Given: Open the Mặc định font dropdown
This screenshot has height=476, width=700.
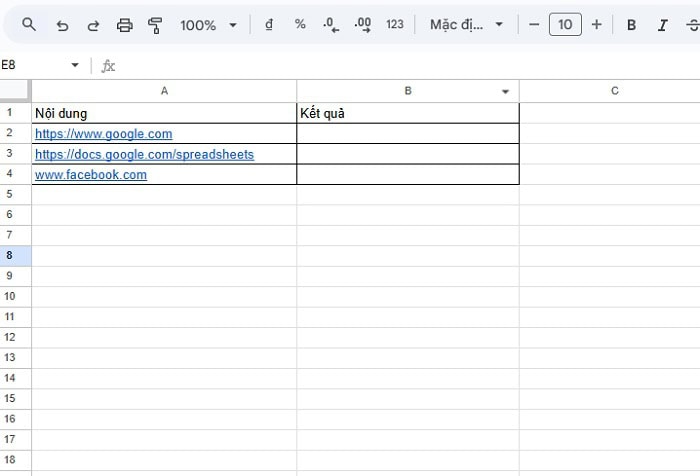Looking at the screenshot, I should (x=466, y=24).
